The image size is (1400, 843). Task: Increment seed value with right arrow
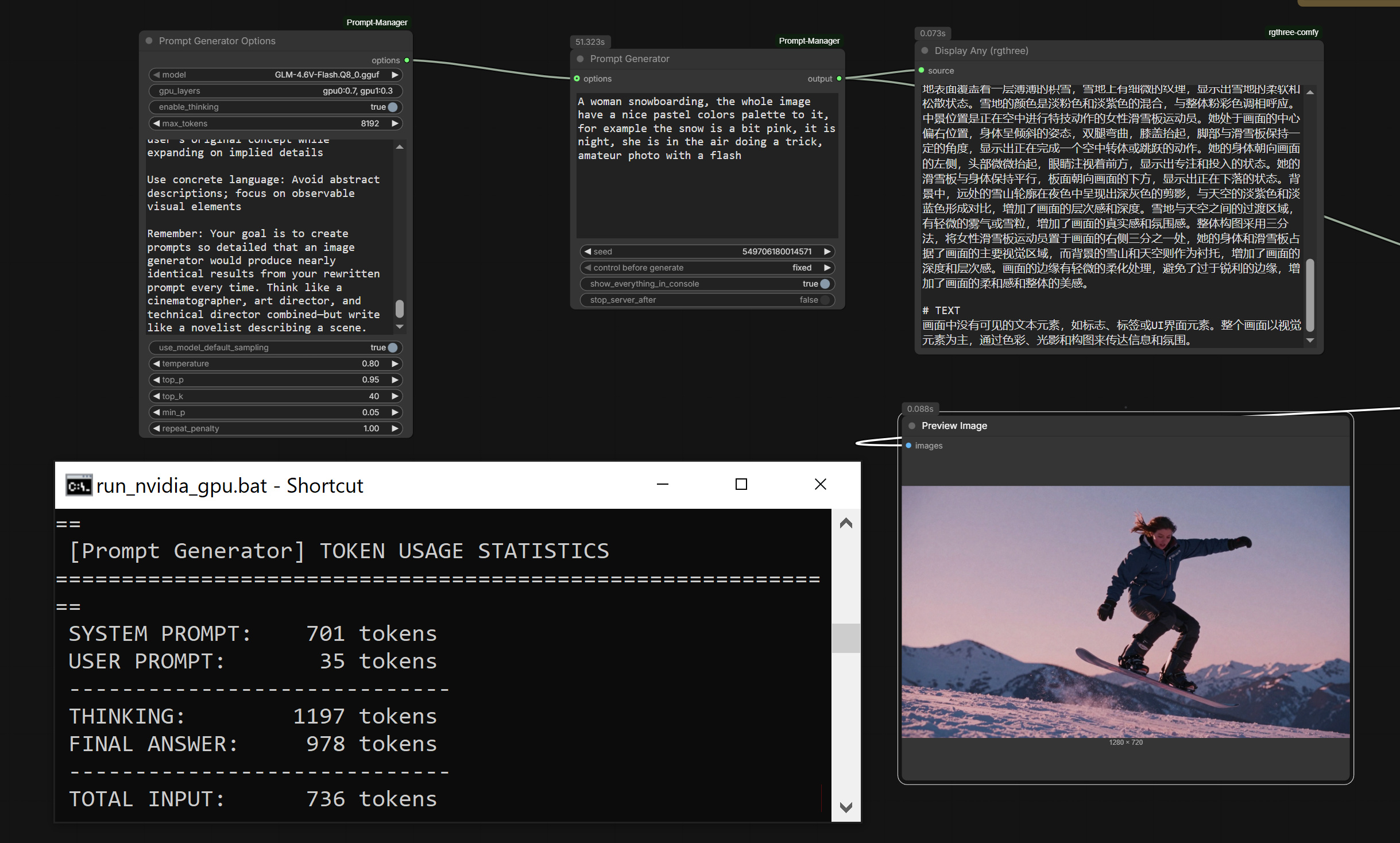point(827,252)
